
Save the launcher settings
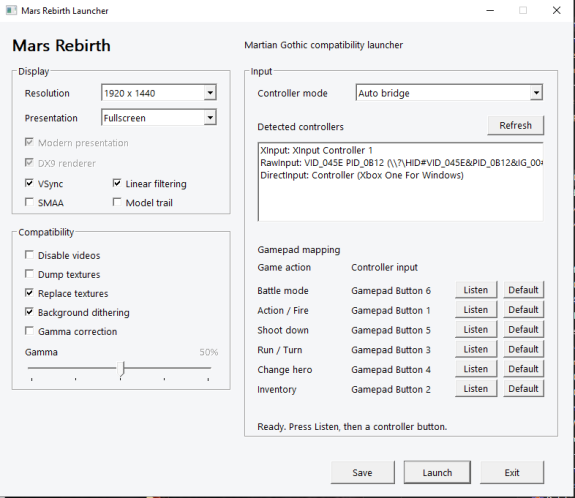coord(362,472)
